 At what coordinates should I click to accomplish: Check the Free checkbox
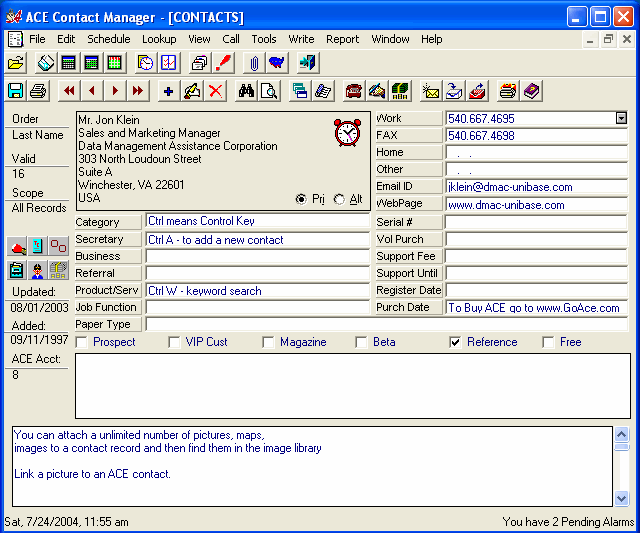(548, 342)
